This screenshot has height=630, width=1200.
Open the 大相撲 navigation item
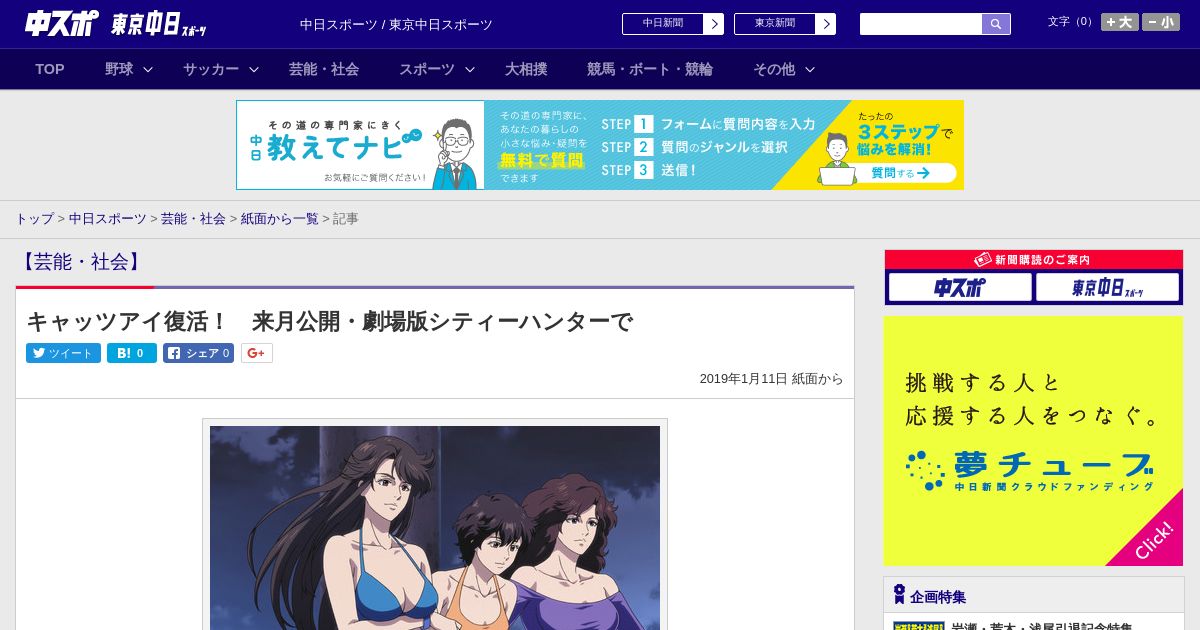526,69
